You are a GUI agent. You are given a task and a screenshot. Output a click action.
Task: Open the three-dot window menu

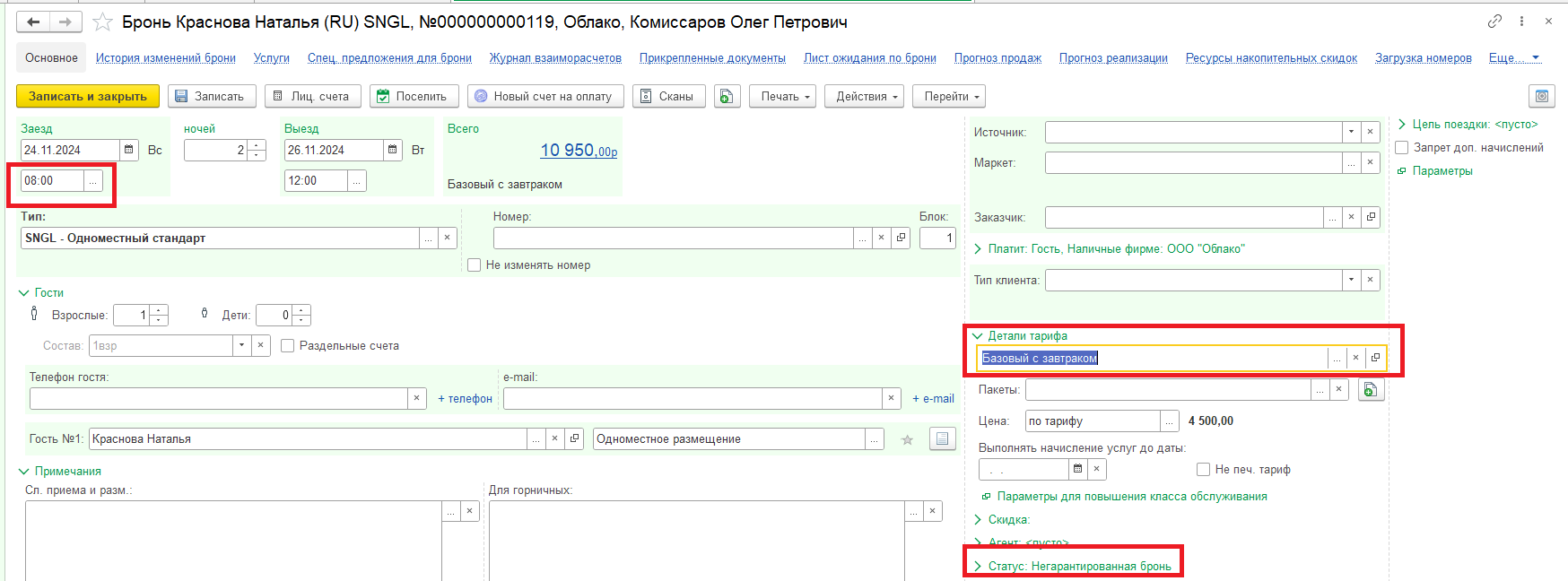[x=1521, y=21]
